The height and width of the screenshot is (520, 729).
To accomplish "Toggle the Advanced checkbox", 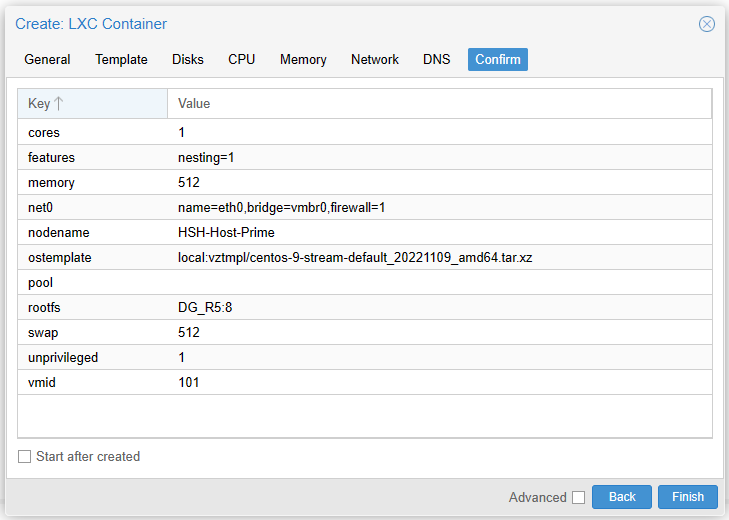I will coord(578,498).
